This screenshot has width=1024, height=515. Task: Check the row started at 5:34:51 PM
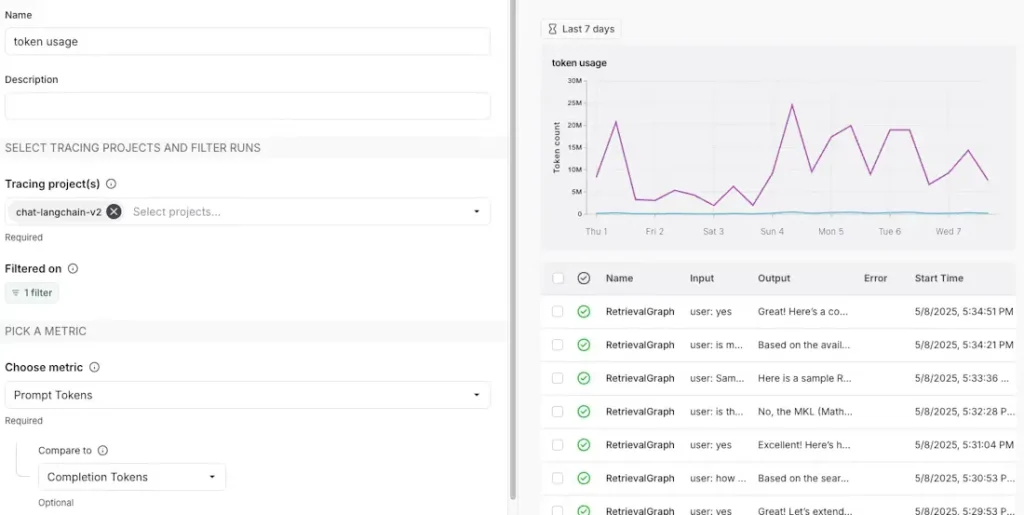[x=558, y=311]
